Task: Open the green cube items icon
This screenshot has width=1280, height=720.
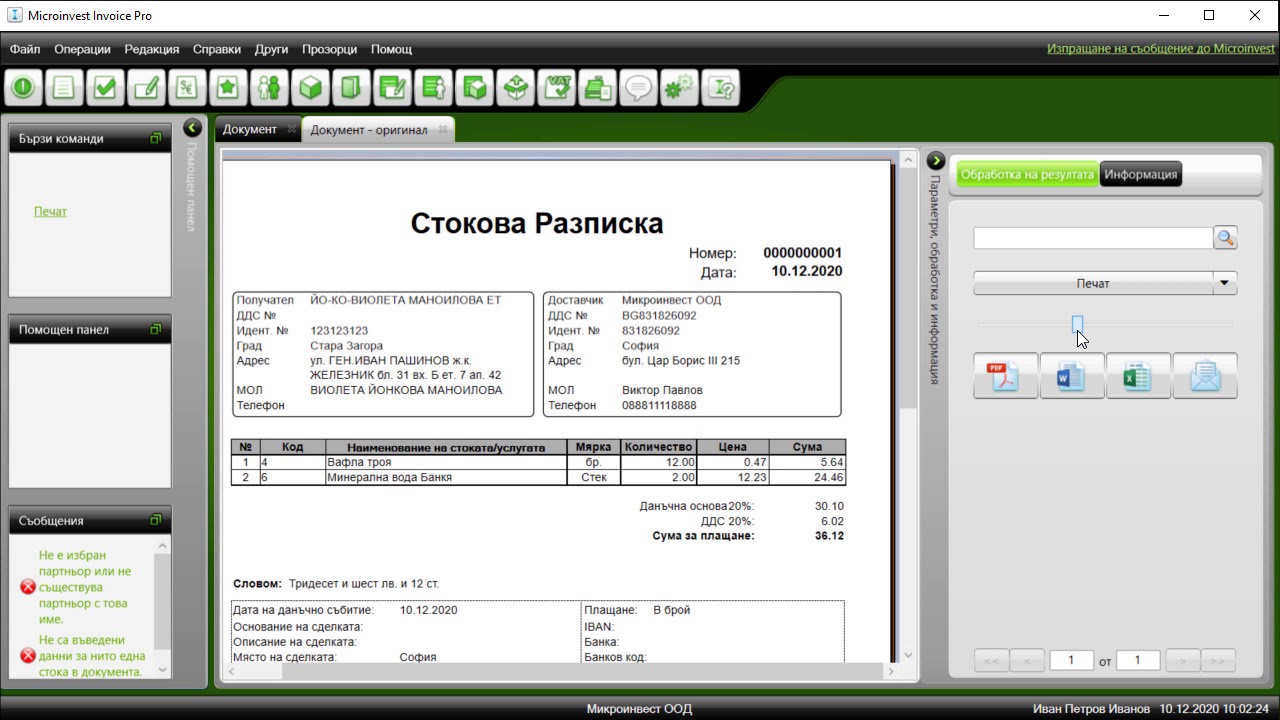Action: point(310,88)
